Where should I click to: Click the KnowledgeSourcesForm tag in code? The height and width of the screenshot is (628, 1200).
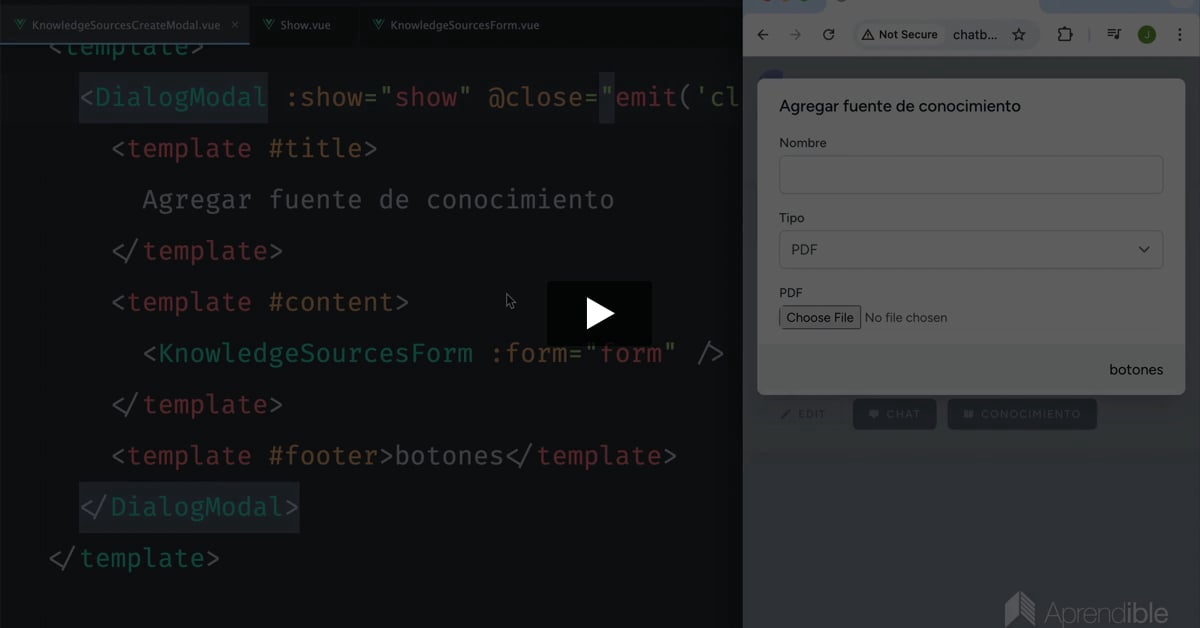[316, 353]
